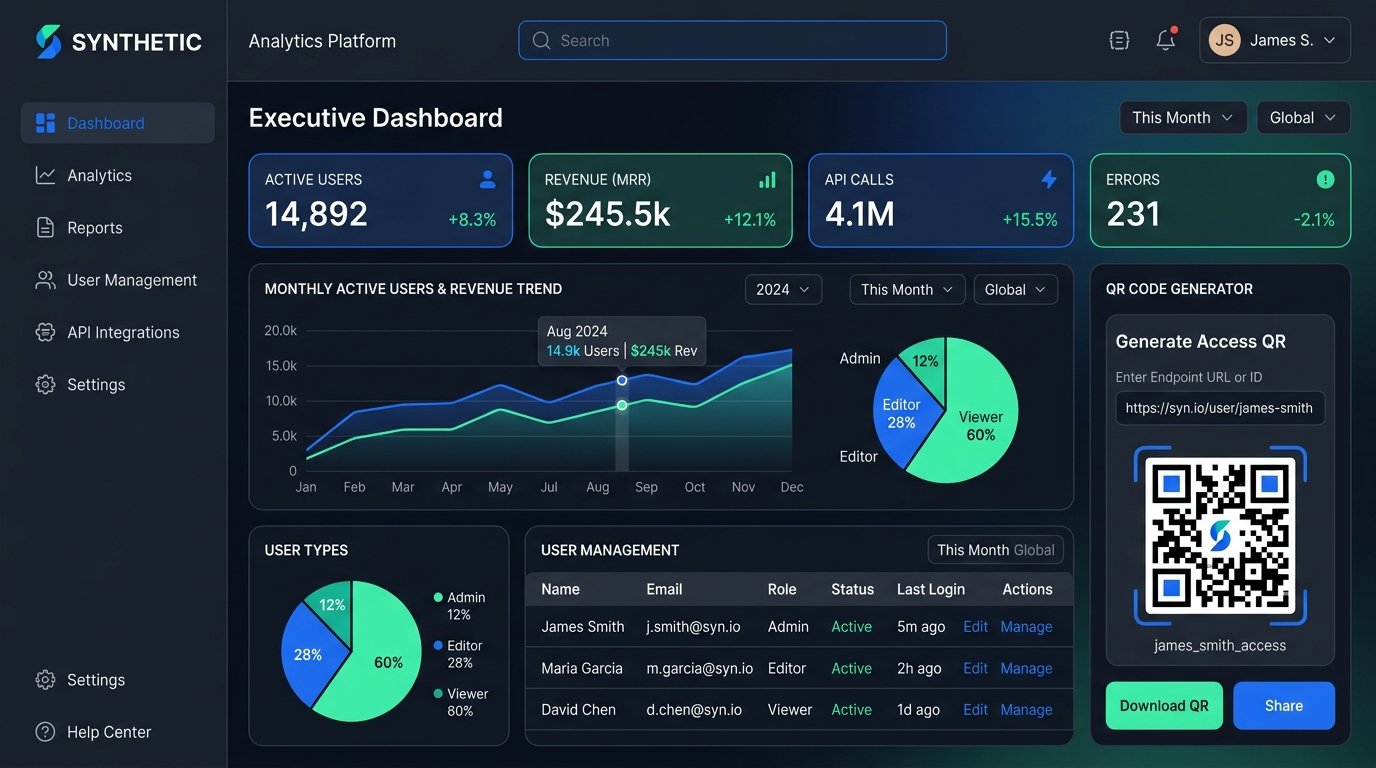Click the Admin legend dot in User Types
This screenshot has height=768, width=1376.
(x=438, y=598)
